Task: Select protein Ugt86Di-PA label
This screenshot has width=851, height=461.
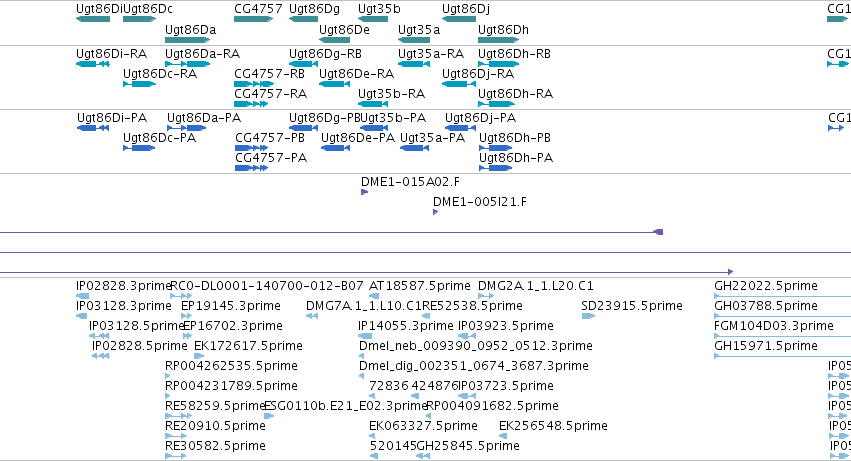Action: [112, 118]
